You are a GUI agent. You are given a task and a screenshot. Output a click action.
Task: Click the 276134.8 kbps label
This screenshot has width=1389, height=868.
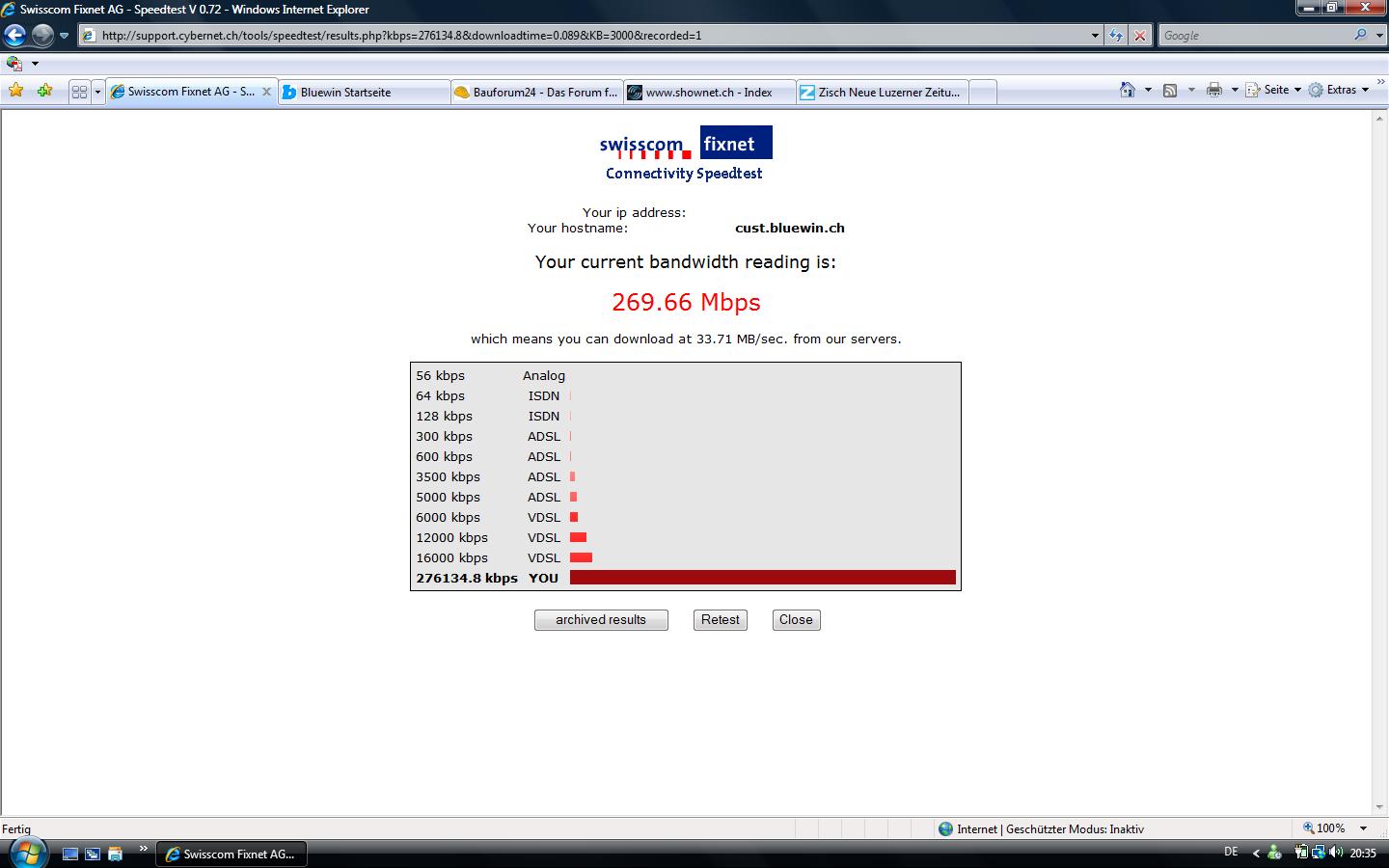click(x=467, y=578)
